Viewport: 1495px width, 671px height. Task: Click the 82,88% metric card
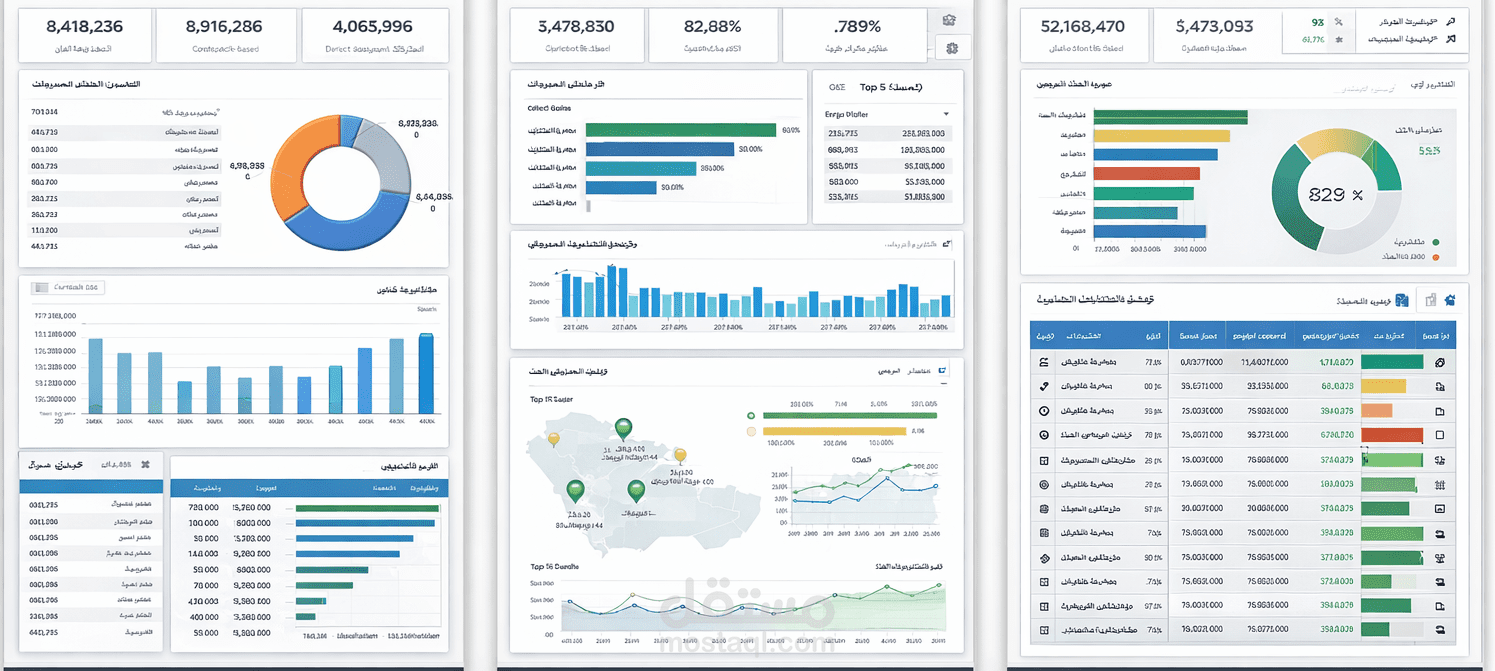tap(712, 35)
